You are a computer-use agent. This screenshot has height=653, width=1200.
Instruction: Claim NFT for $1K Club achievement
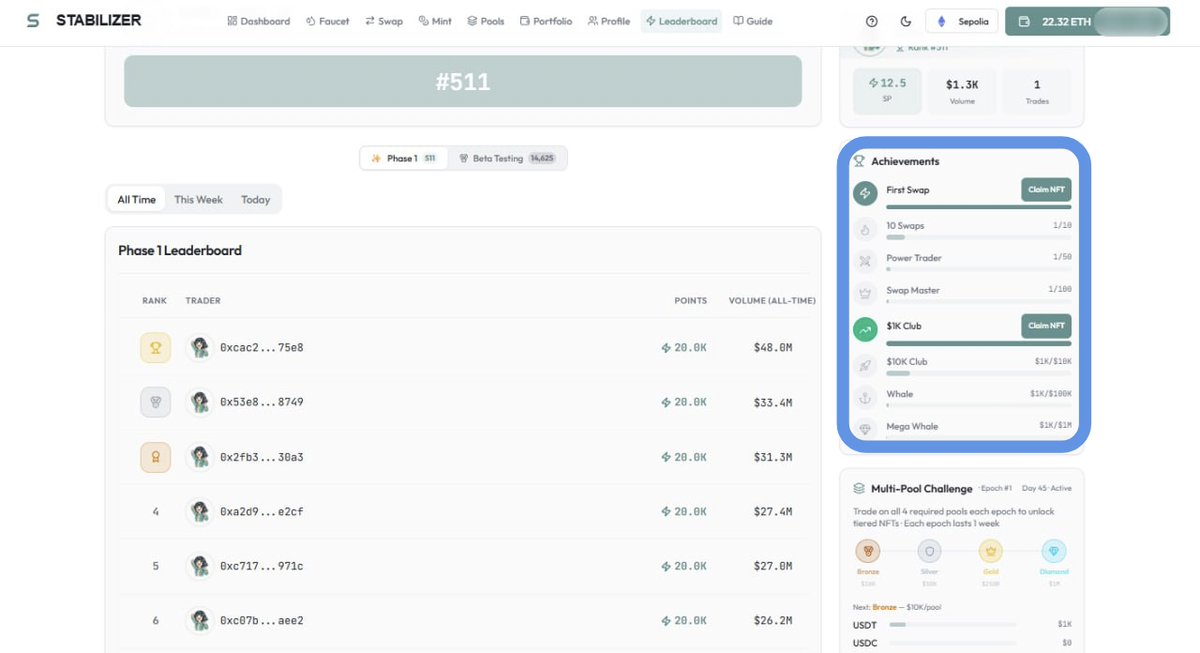coord(1046,325)
